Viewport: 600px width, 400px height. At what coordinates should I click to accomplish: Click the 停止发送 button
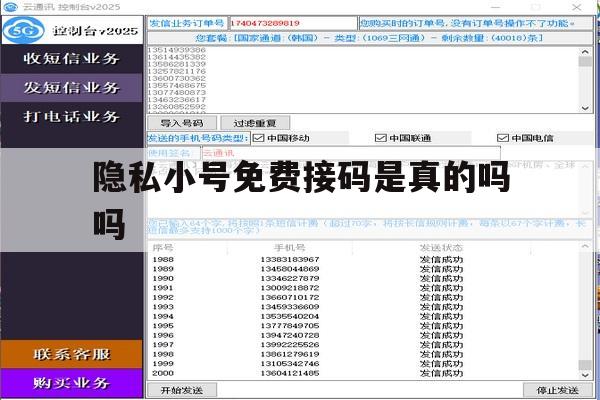pyautogui.click(x=557, y=390)
